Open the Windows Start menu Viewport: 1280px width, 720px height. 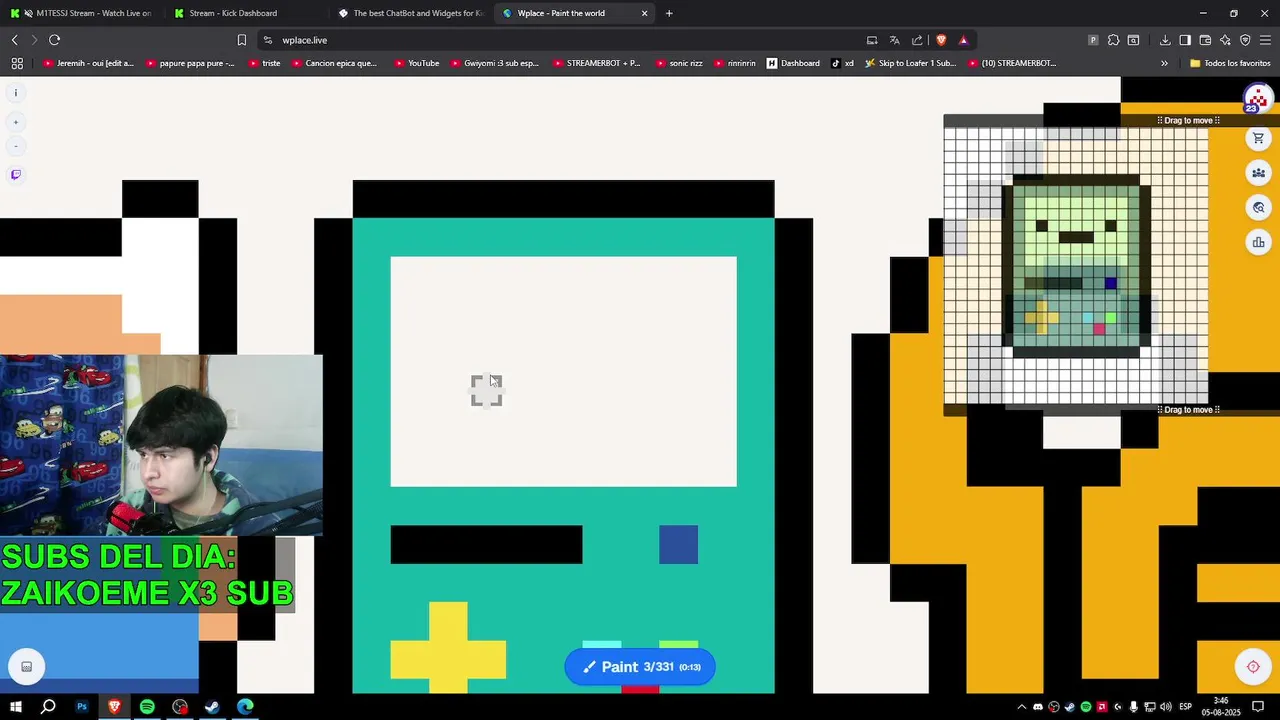(x=16, y=707)
